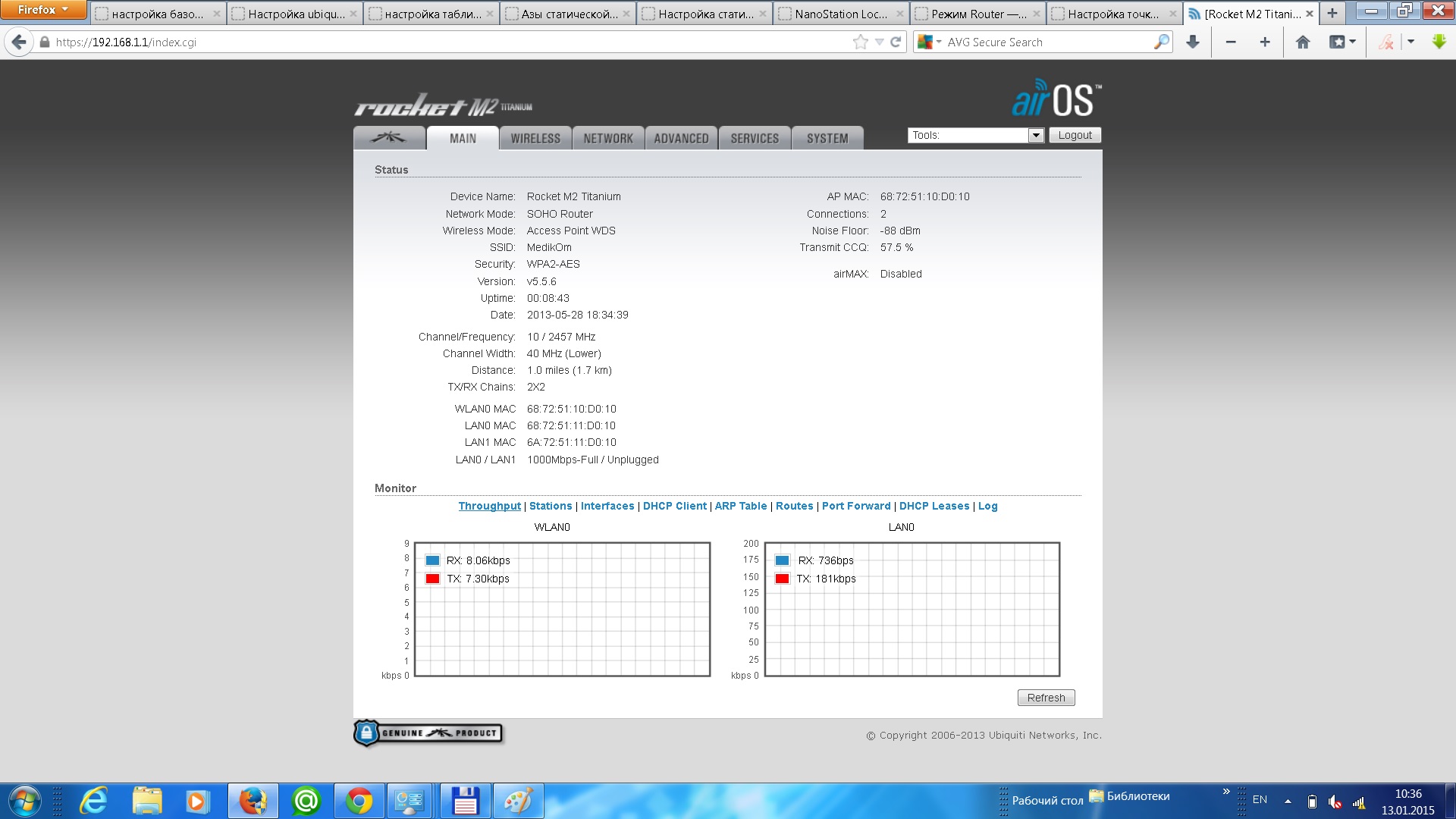
Task: Switch to the WIRELESS tab
Action: pyautogui.click(x=535, y=138)
